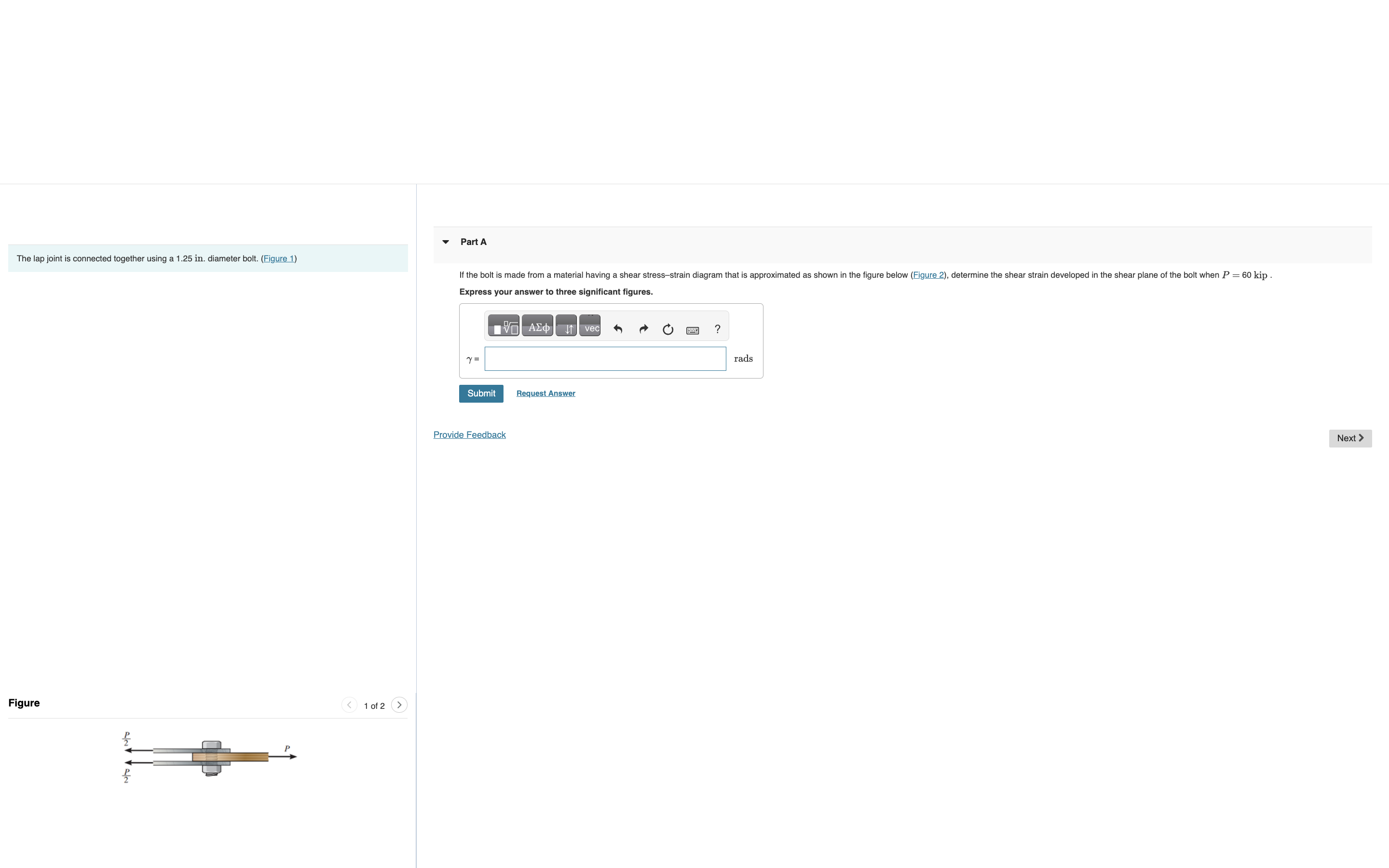1389x868 pixels.
Task: Open the keyboard shortcuts icon
Action: click(693, 330)
